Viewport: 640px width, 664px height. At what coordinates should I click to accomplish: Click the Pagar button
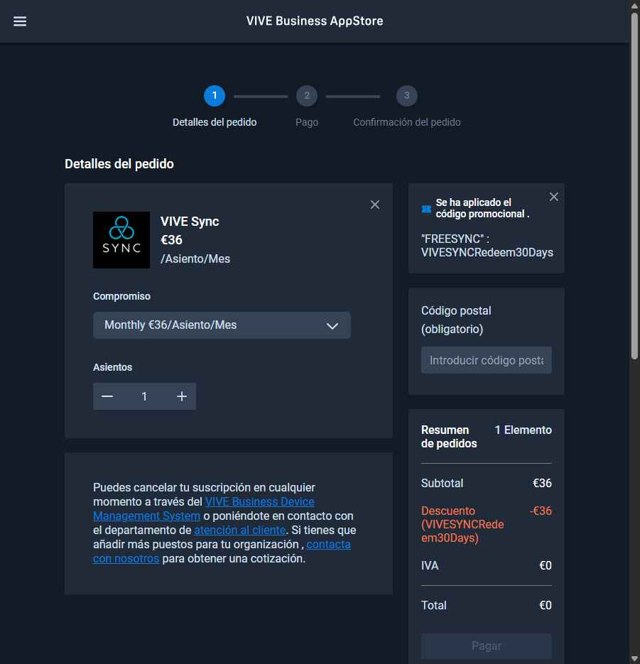coord(486,646)
